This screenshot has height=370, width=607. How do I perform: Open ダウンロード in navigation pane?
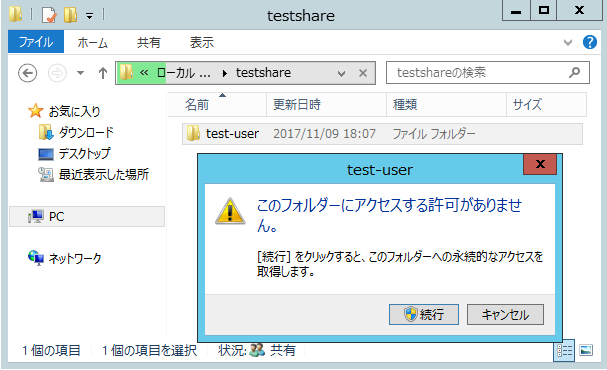(86, 132)
